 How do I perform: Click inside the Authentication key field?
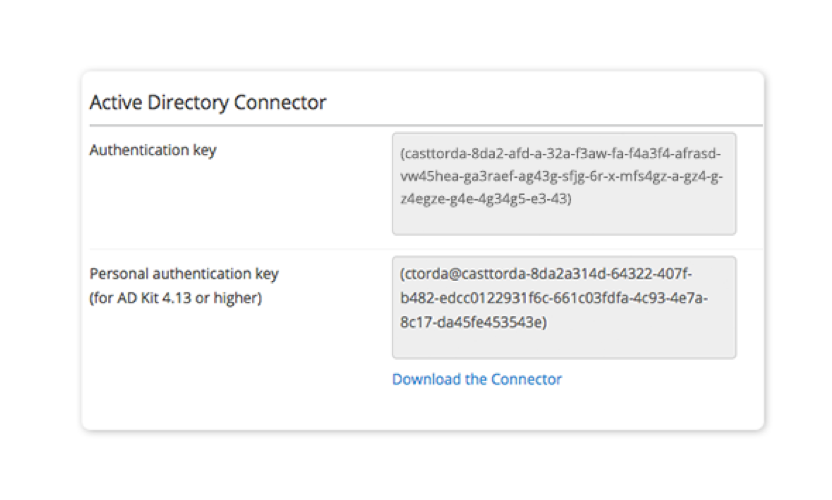click(563, 184)
